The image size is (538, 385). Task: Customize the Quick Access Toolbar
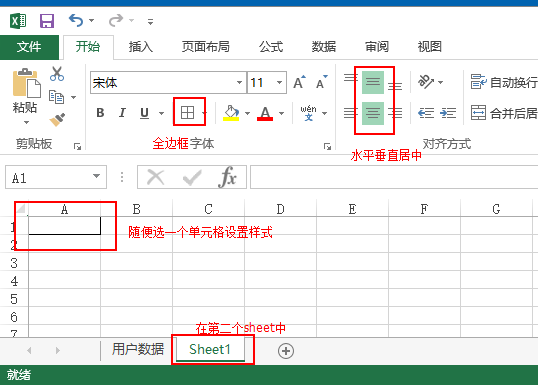(150, 22)
